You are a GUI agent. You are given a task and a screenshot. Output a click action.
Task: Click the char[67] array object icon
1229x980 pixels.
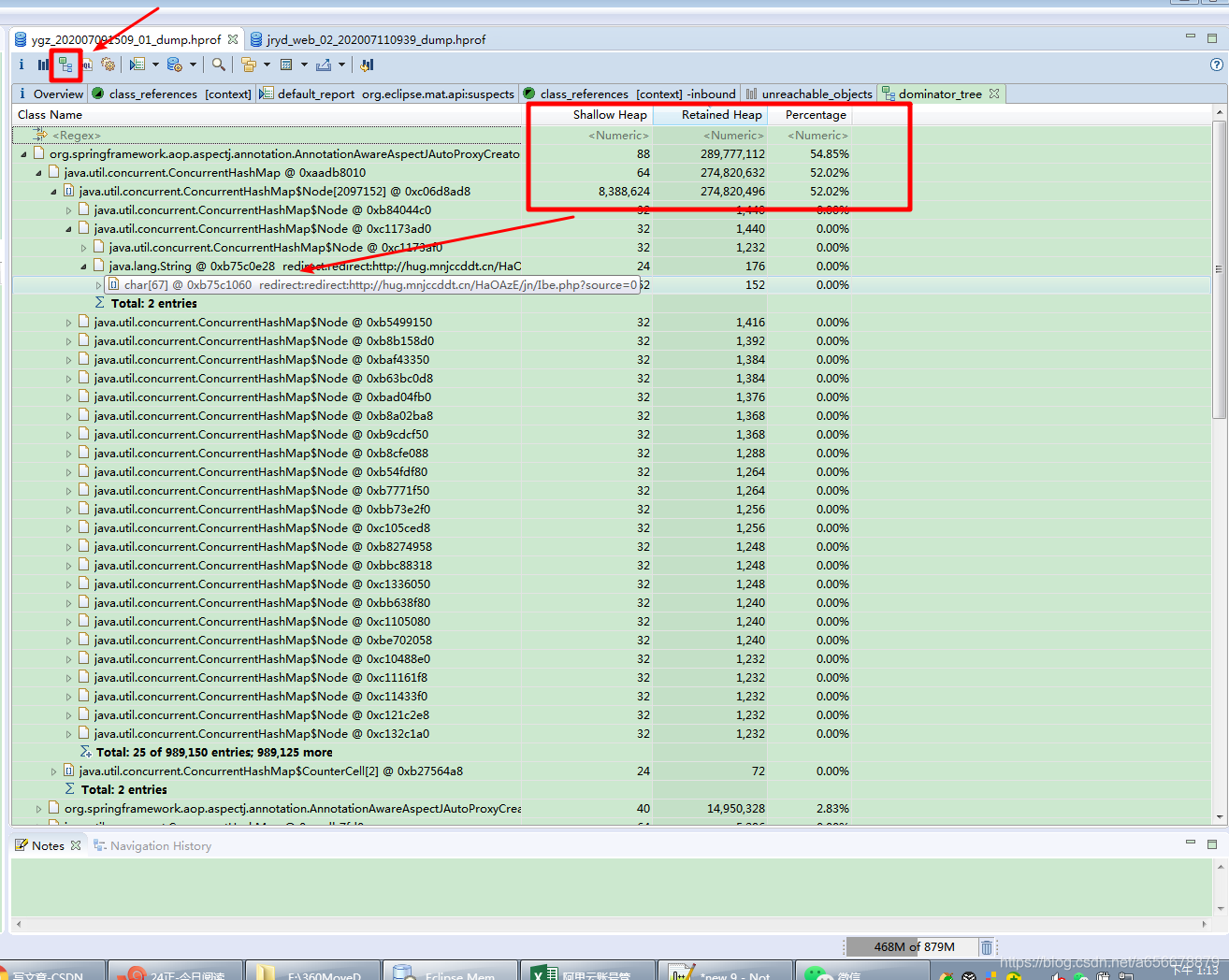(113, 284)
